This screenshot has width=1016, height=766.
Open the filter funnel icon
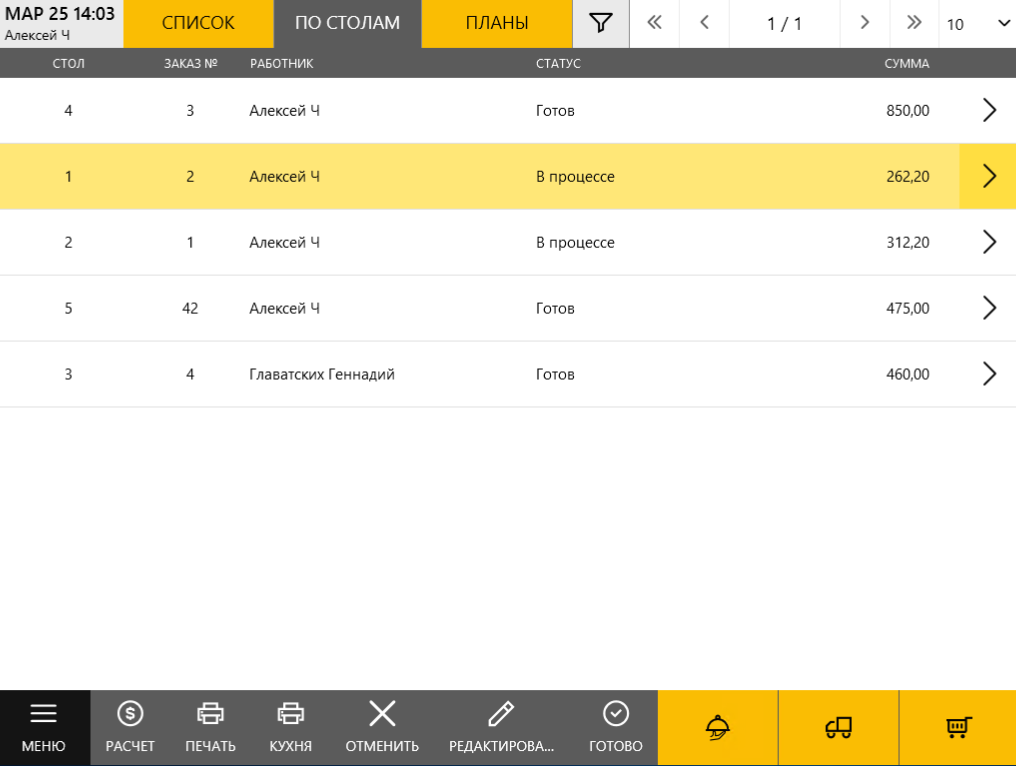(x=601, y=23)
